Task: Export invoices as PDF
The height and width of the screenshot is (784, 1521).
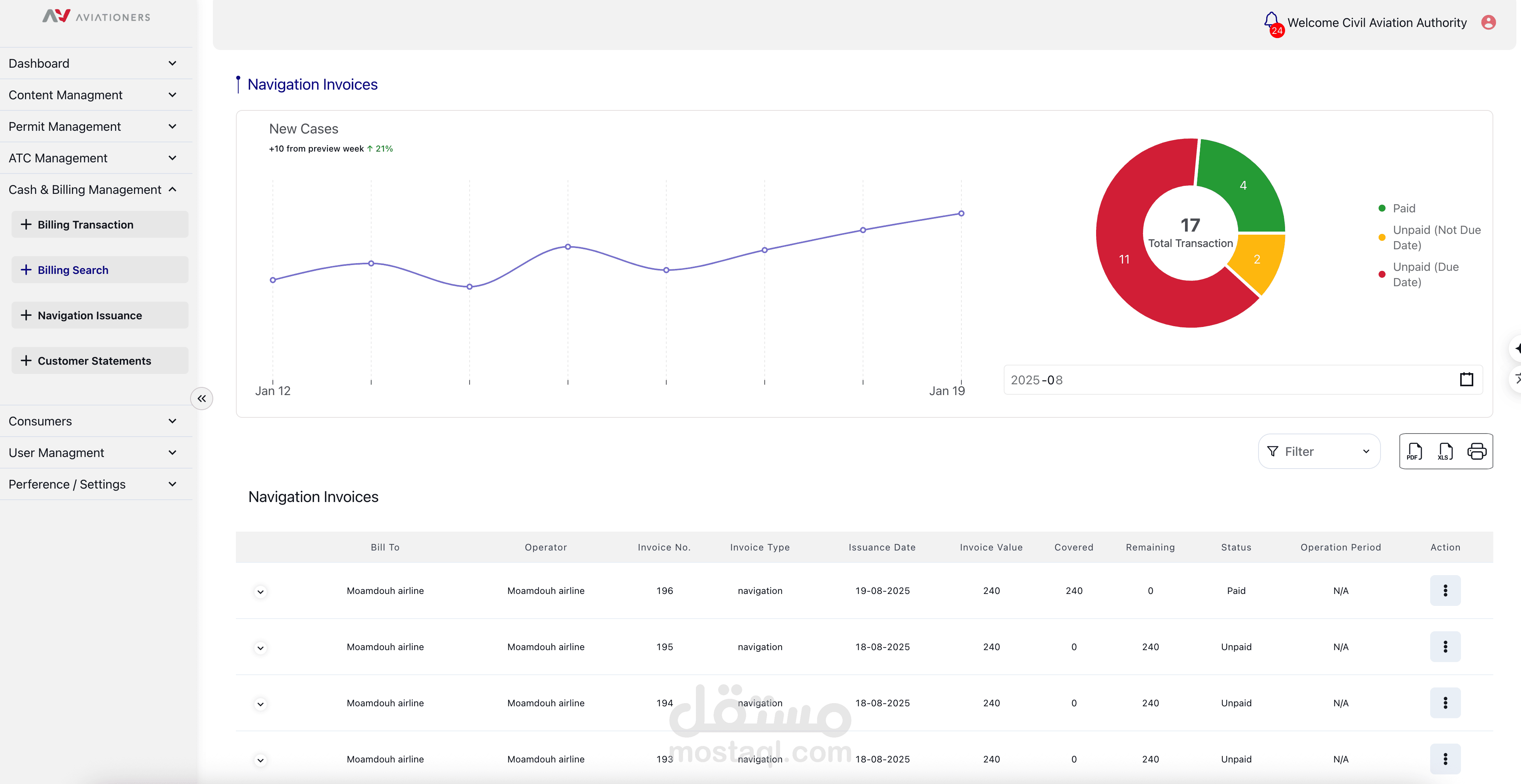Action: click(x=1414, y=452)
